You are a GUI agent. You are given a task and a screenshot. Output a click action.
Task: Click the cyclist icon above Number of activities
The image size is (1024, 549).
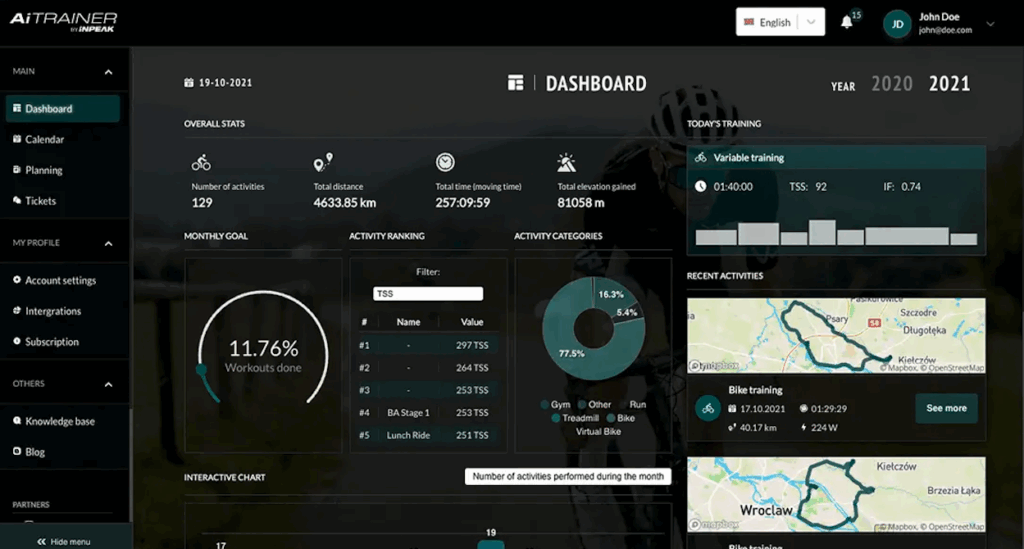pos(201,162)
